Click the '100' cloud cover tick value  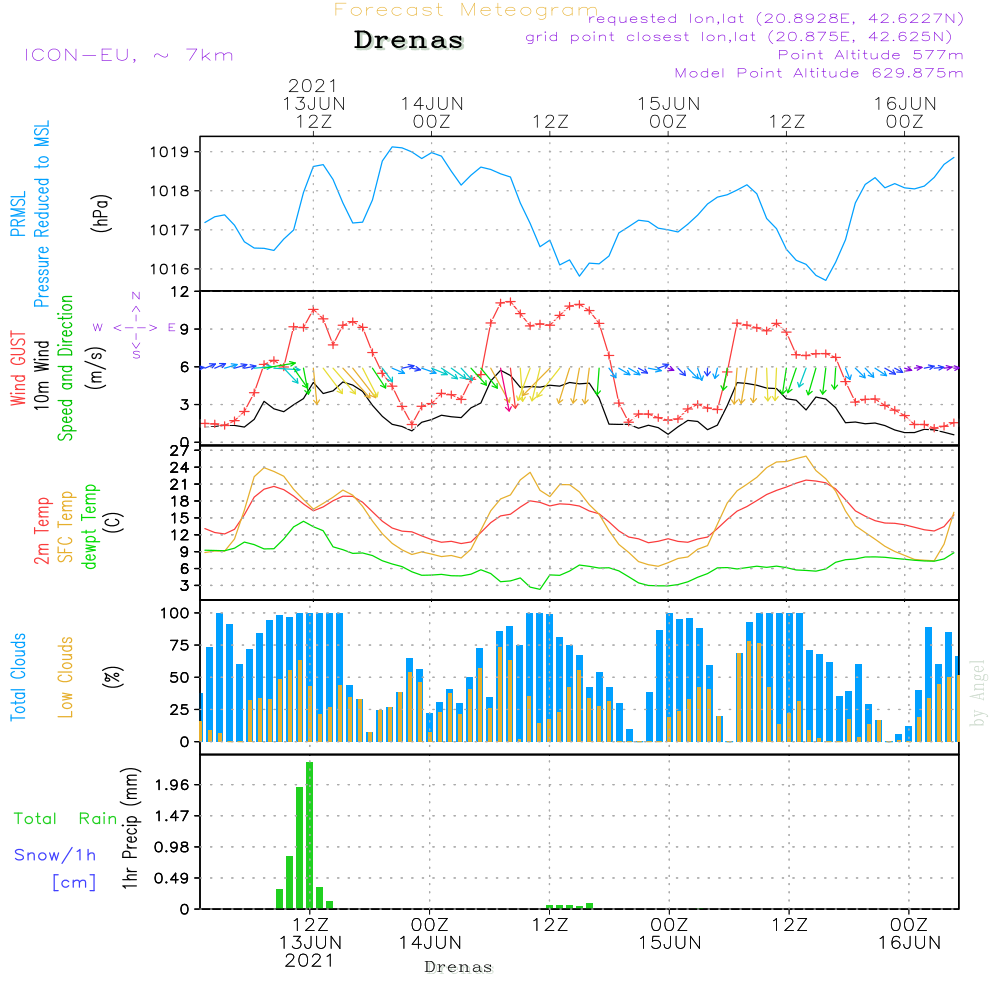coord(174,613)
